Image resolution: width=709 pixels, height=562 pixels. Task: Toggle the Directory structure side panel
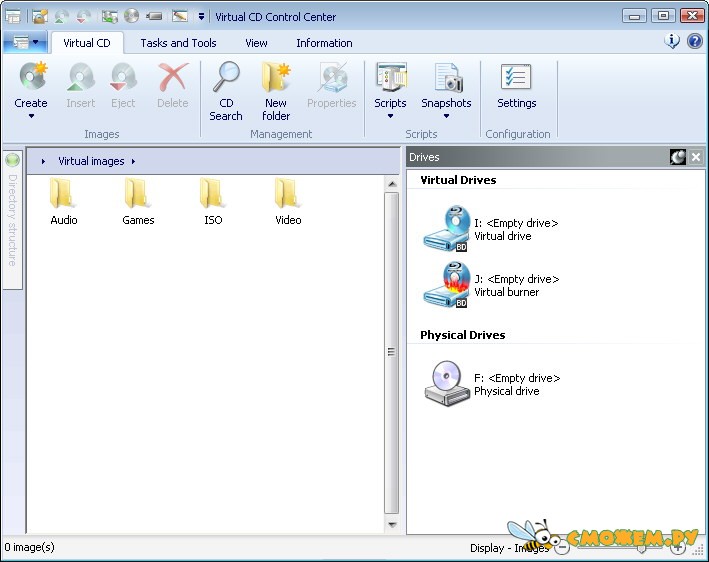(13, 221)
